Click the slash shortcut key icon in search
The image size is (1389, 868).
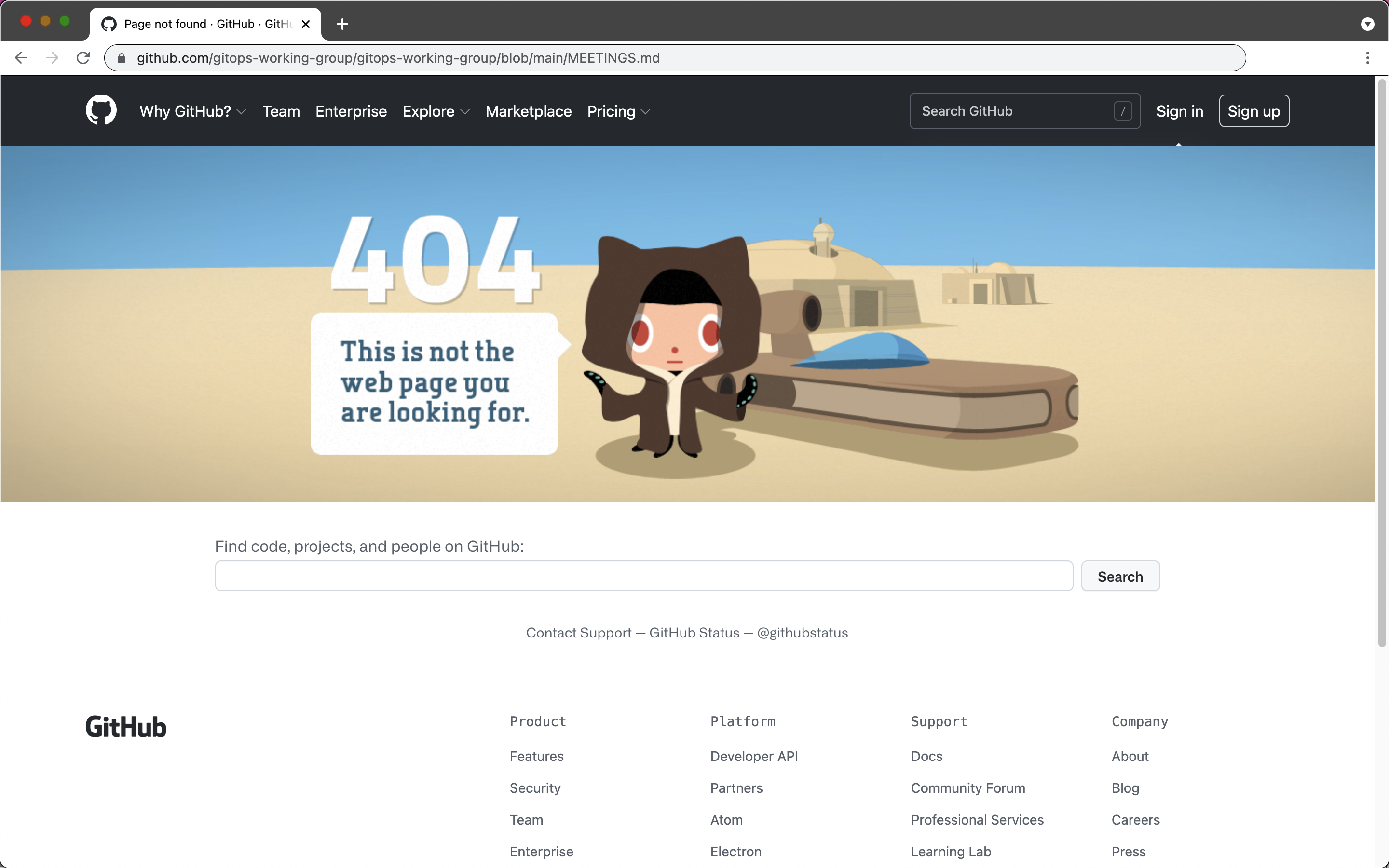click(x=1123, y=111)
